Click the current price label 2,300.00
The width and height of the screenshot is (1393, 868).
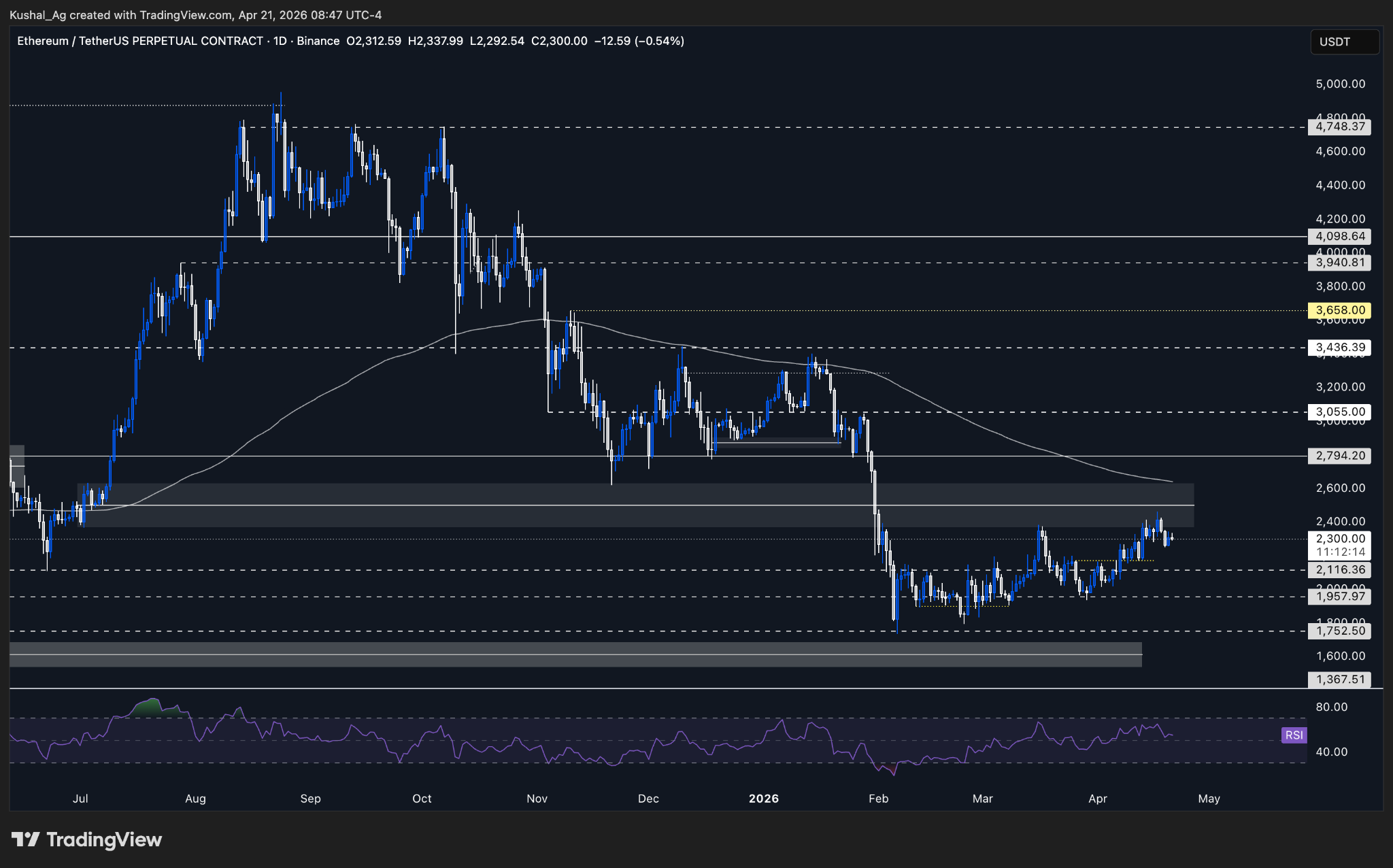coord(1339,538)
